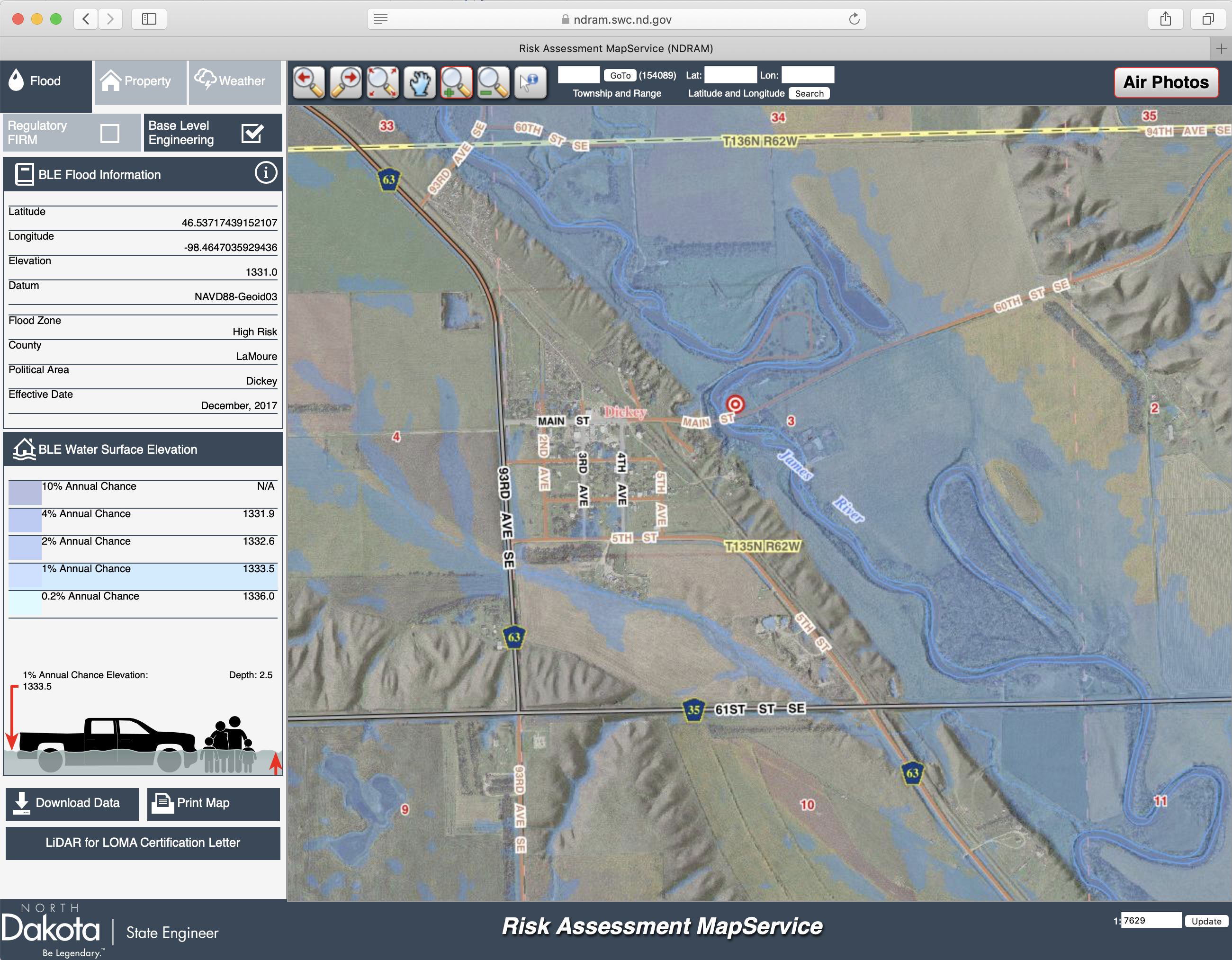Click the 2% Annual Chance color swatch
Screen dimensions: 1232x960
click(x=25, y=547)
